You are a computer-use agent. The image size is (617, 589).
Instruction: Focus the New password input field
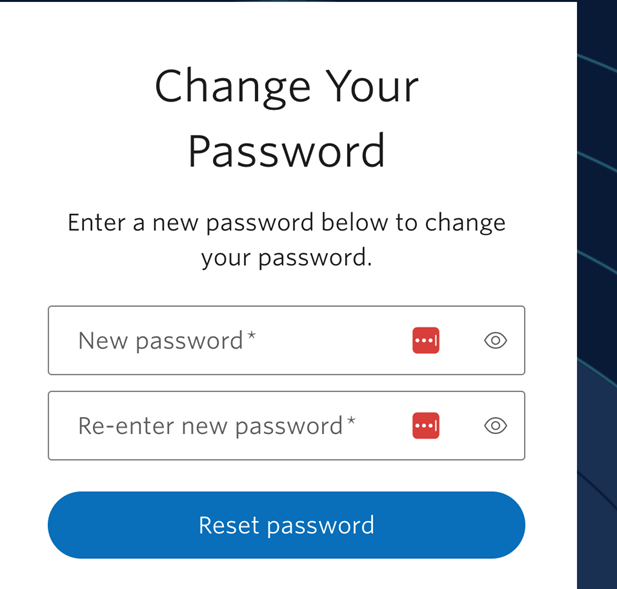(240, 340)
